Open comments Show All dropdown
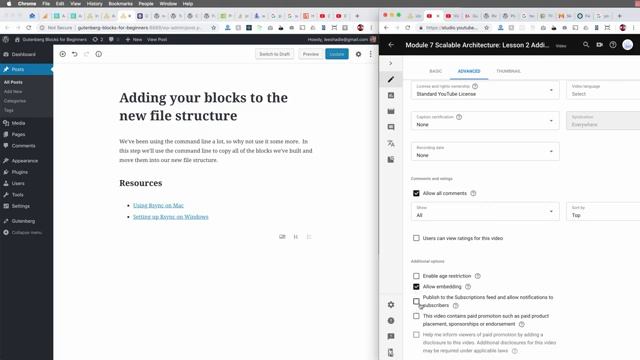 [485, 211]
